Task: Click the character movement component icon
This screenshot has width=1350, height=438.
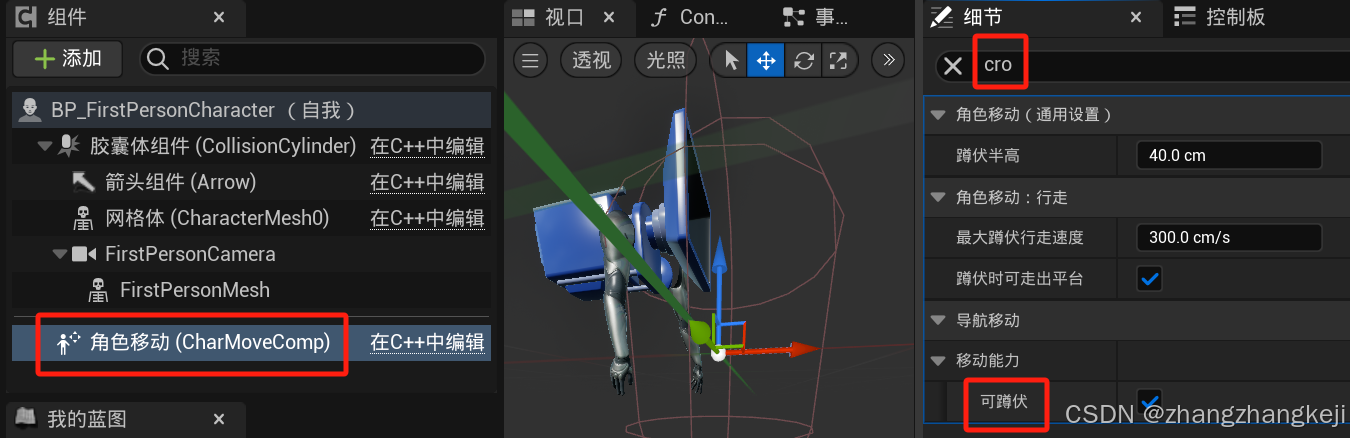Action: [69, 342]
